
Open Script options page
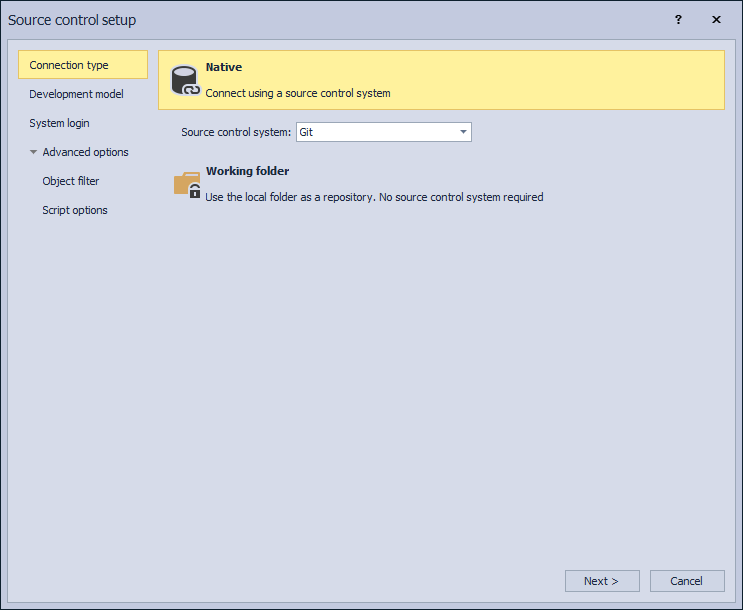75,210
